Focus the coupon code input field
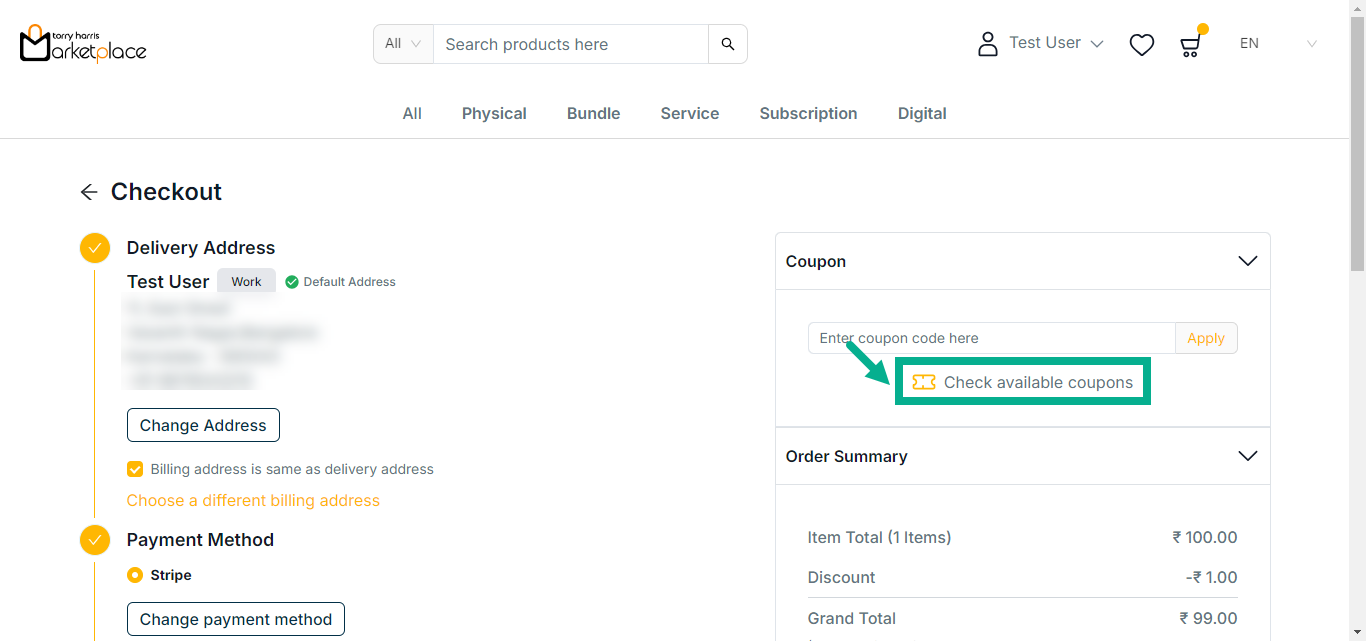 click(x=990, y=338)
